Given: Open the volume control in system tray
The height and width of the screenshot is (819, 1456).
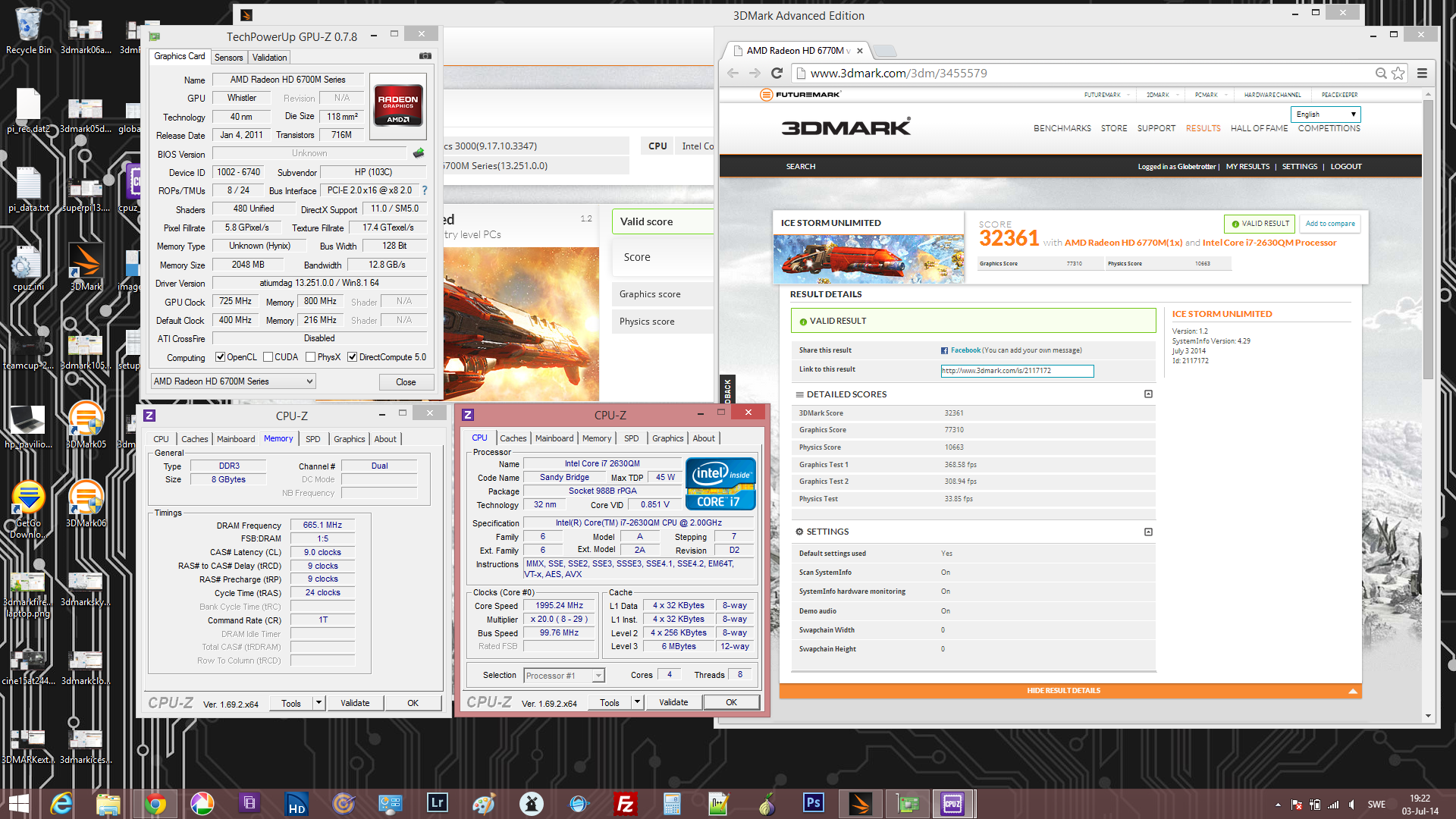Looking at the screenshot, I should [1351, 805].
